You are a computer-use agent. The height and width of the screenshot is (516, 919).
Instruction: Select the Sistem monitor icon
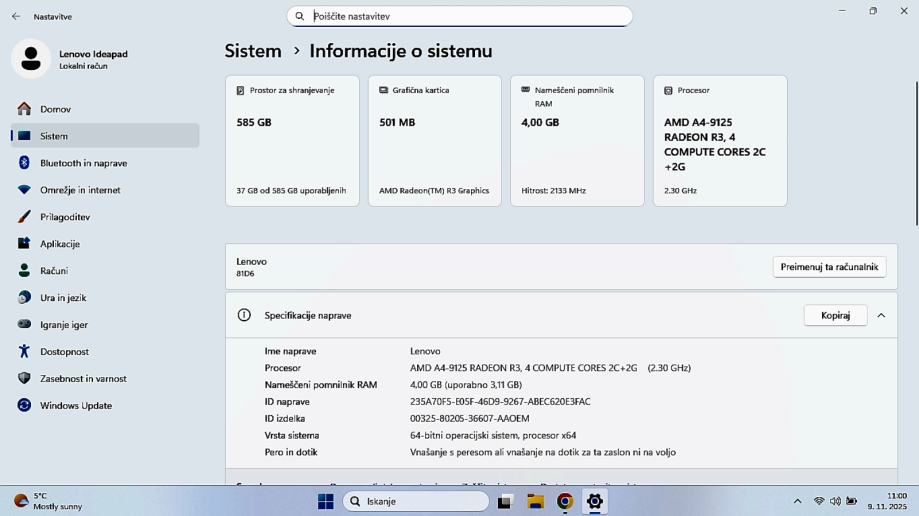24,135
